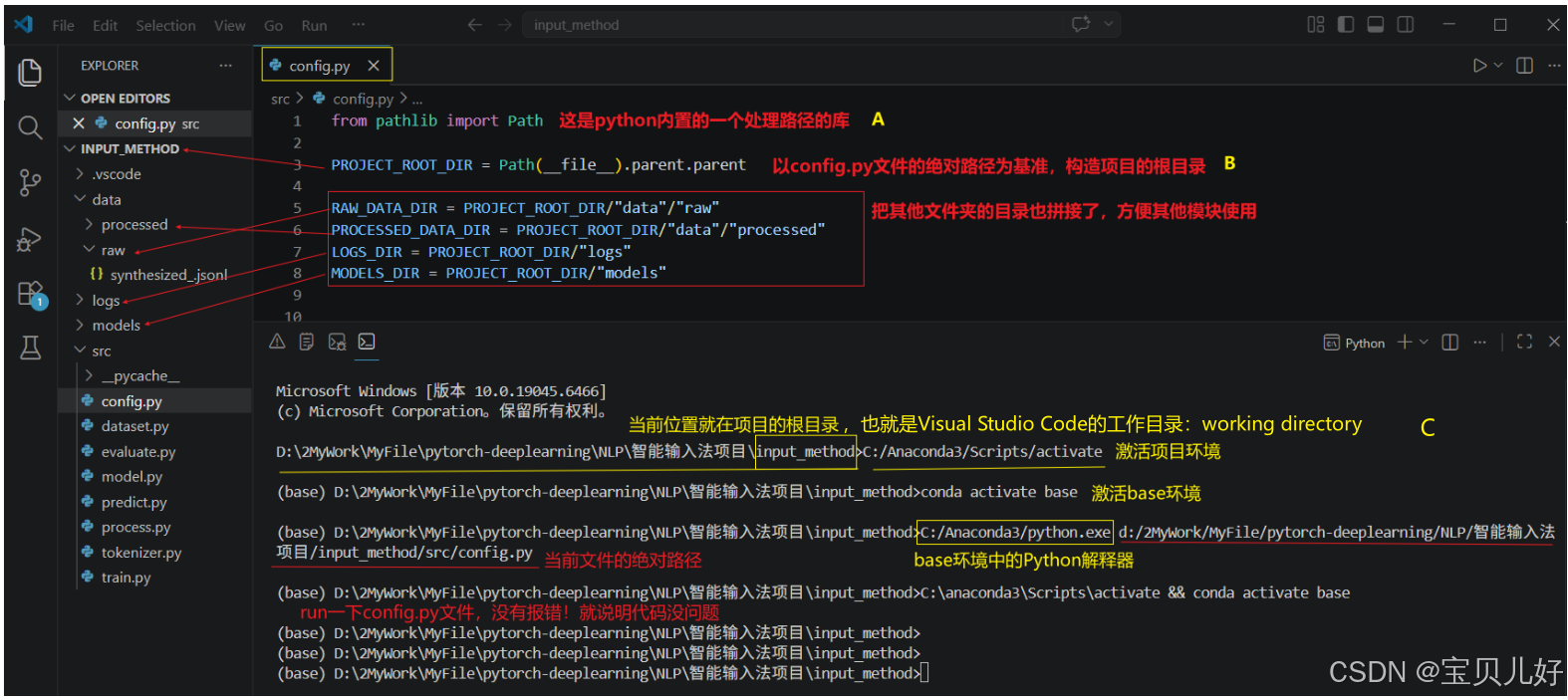The width and height of the screenshot is (1568, 700).
Task: Open terminal panel ellipsis more actions
Action: pos(1480,342)
